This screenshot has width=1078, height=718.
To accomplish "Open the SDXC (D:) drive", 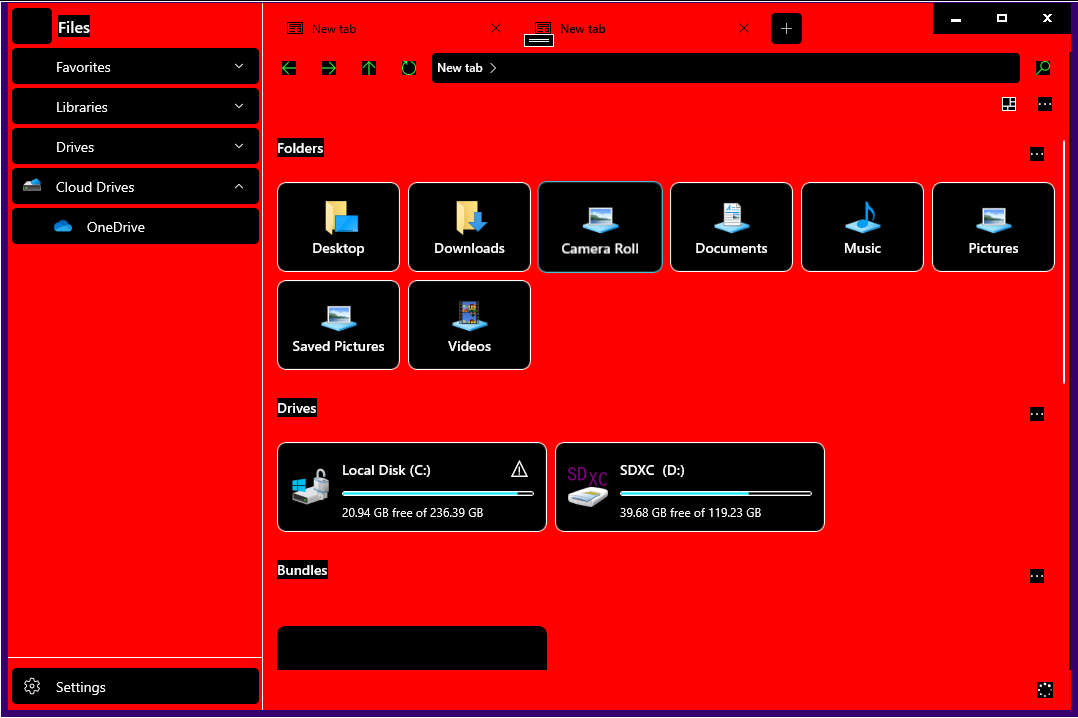I will click(690, 487).
